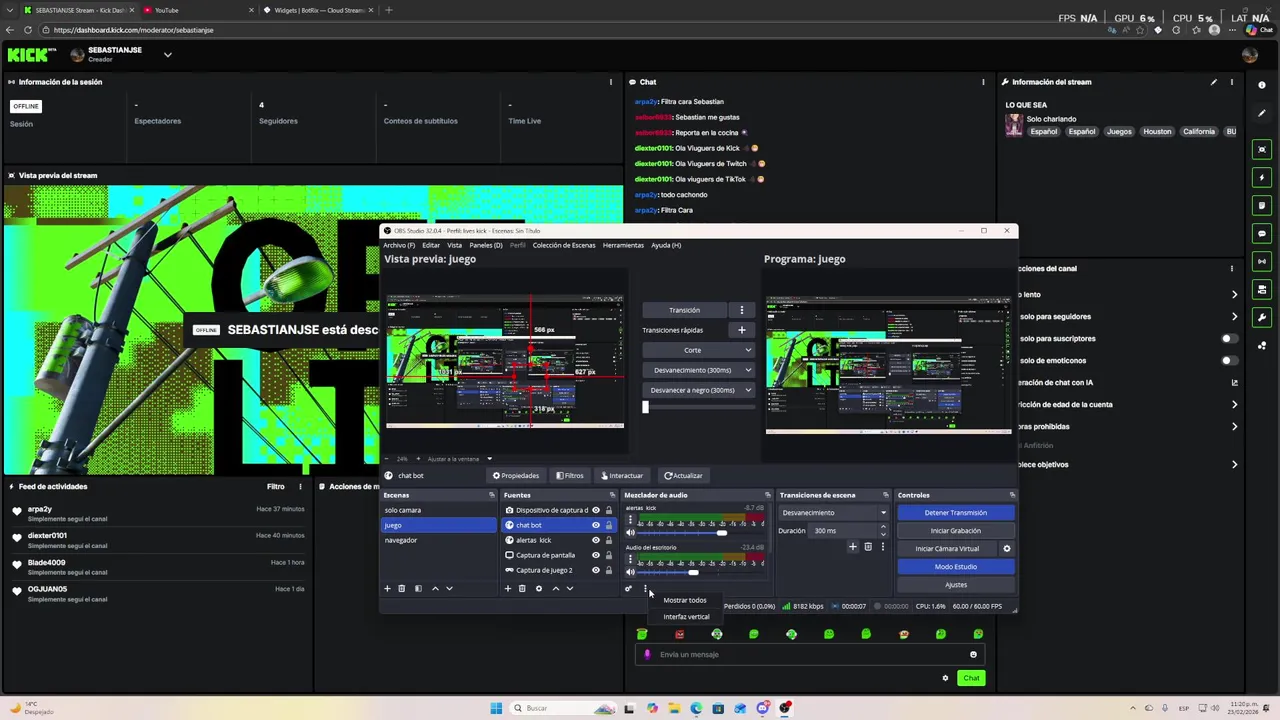Move source down in Fuentes panel
1280x720 pixels.
point(570,588)
